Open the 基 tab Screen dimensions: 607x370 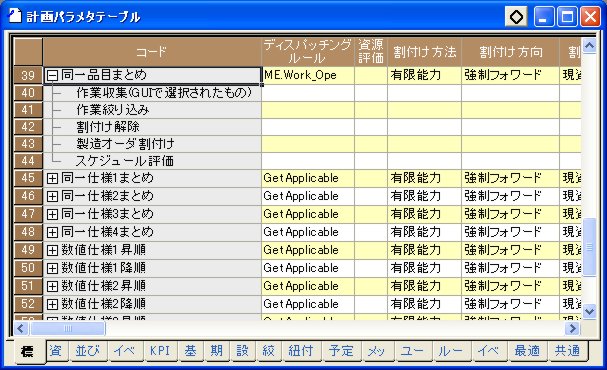pos(190,351)
